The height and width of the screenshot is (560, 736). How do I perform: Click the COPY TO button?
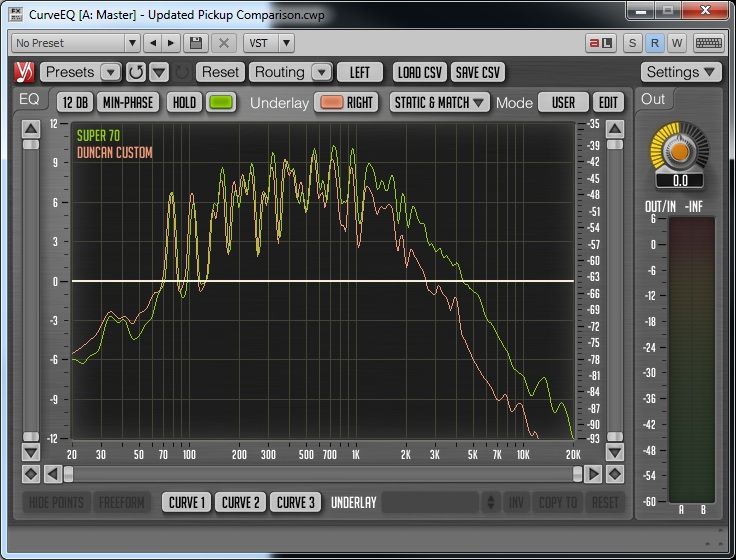(558, 503)
